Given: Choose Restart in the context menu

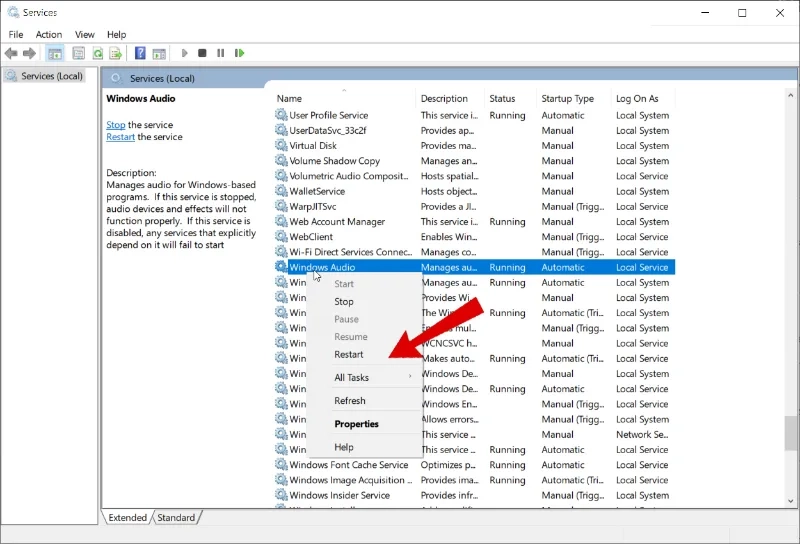Looking at the screenshot, I should point(365,354).
